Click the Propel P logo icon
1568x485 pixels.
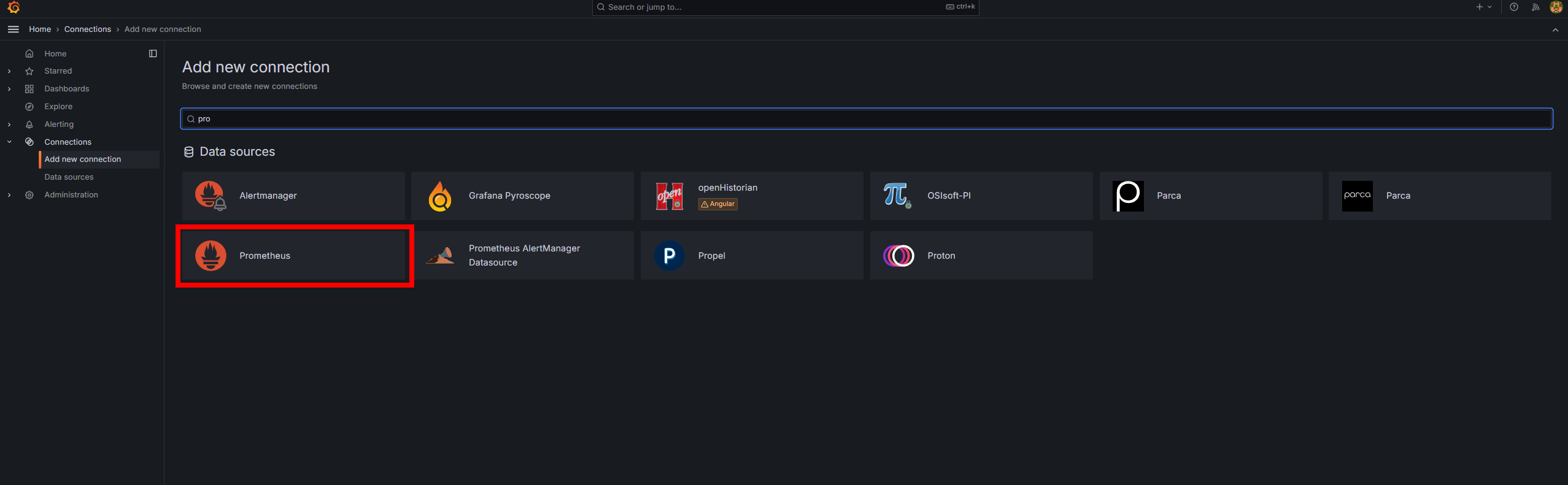(x=670, y=256)
